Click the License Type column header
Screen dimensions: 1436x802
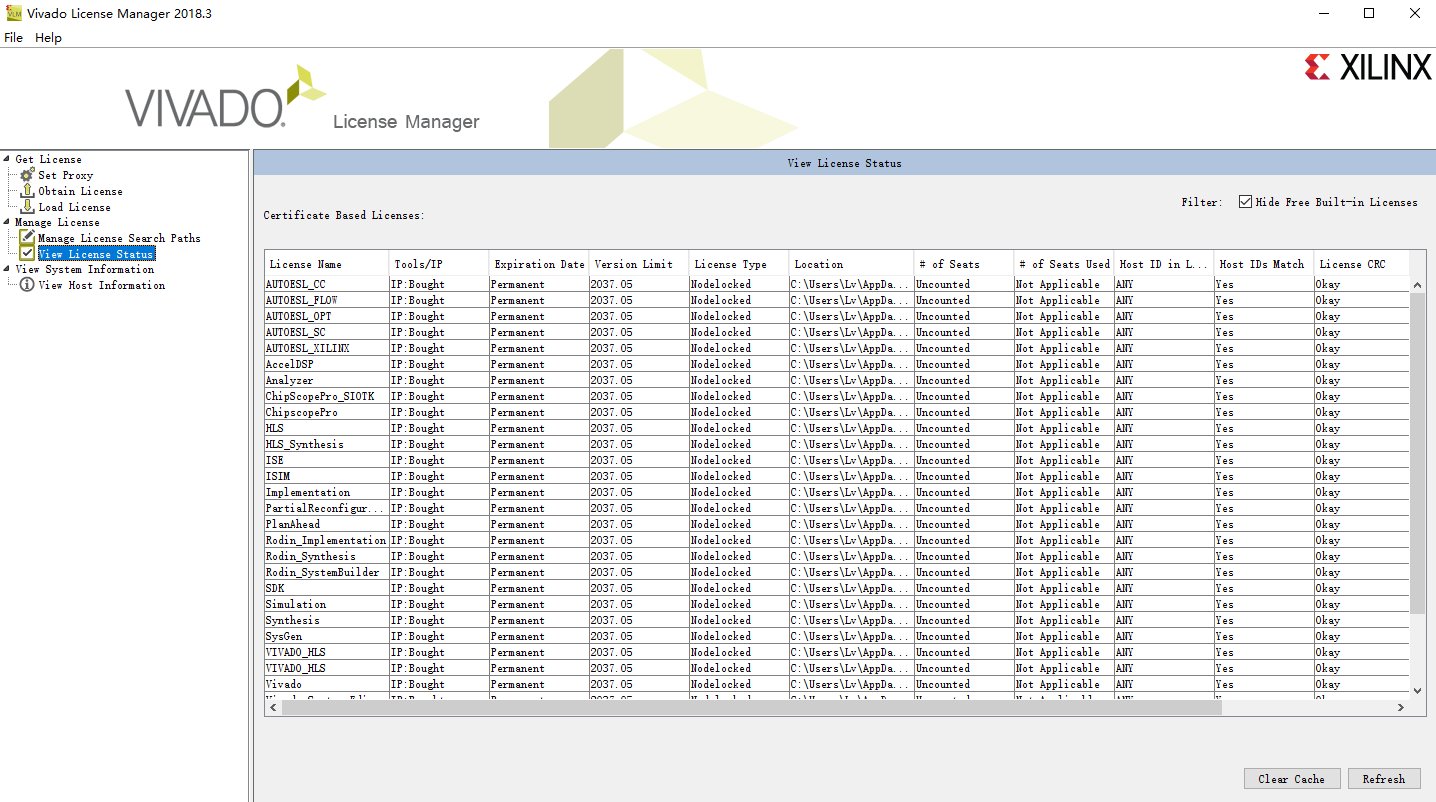738,264
